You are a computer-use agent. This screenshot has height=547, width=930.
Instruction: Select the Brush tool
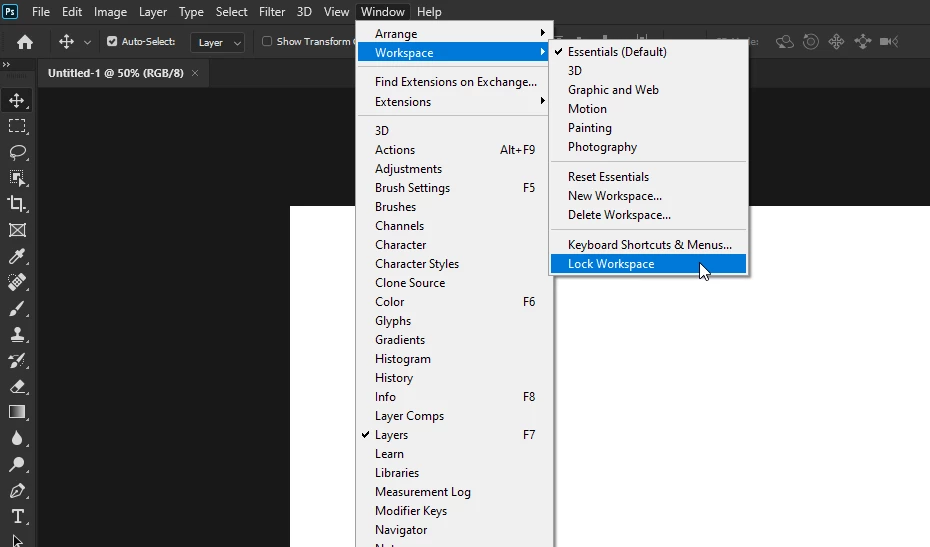coord(17,309)
